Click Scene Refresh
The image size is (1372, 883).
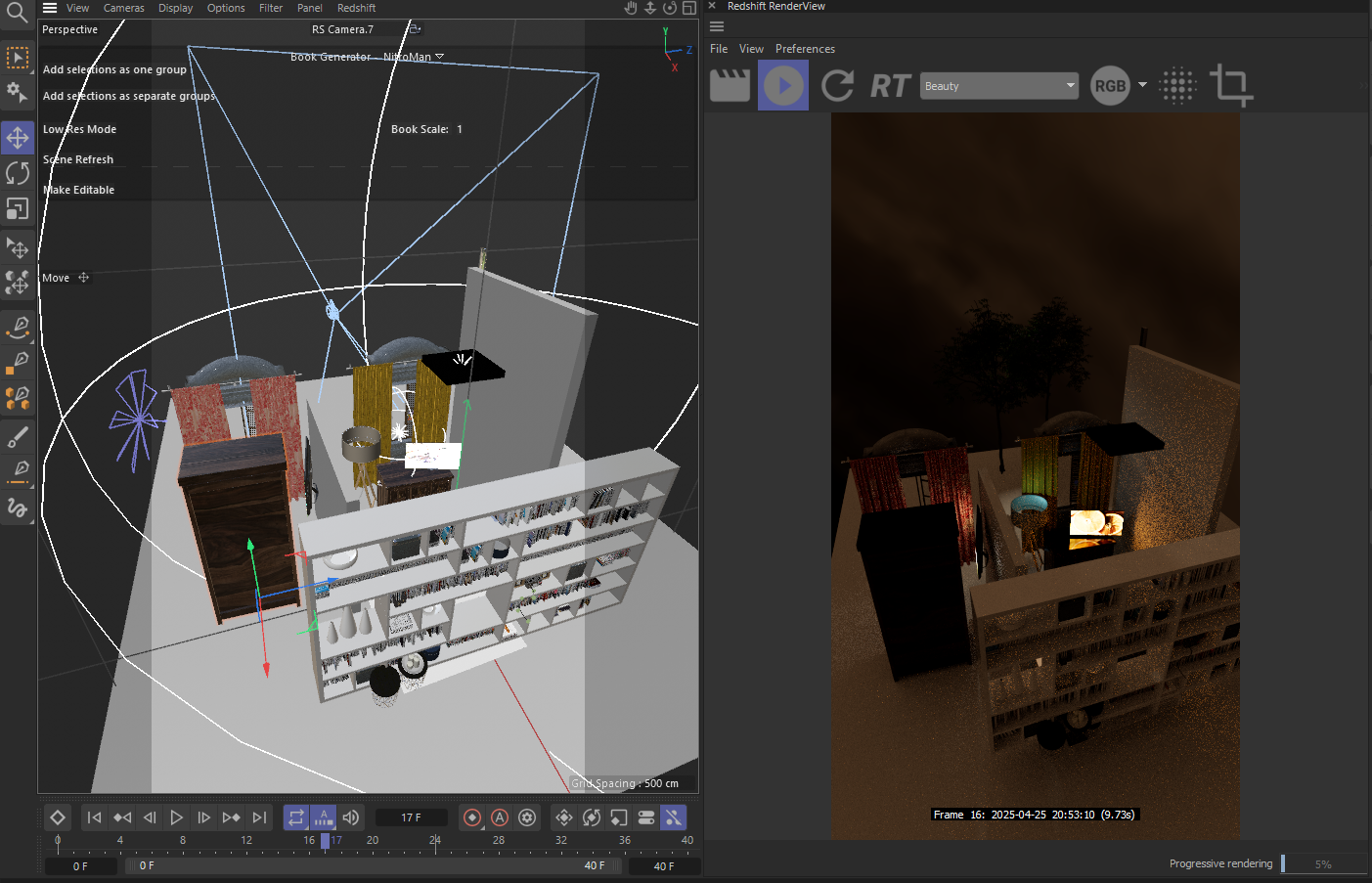point(78,159)
